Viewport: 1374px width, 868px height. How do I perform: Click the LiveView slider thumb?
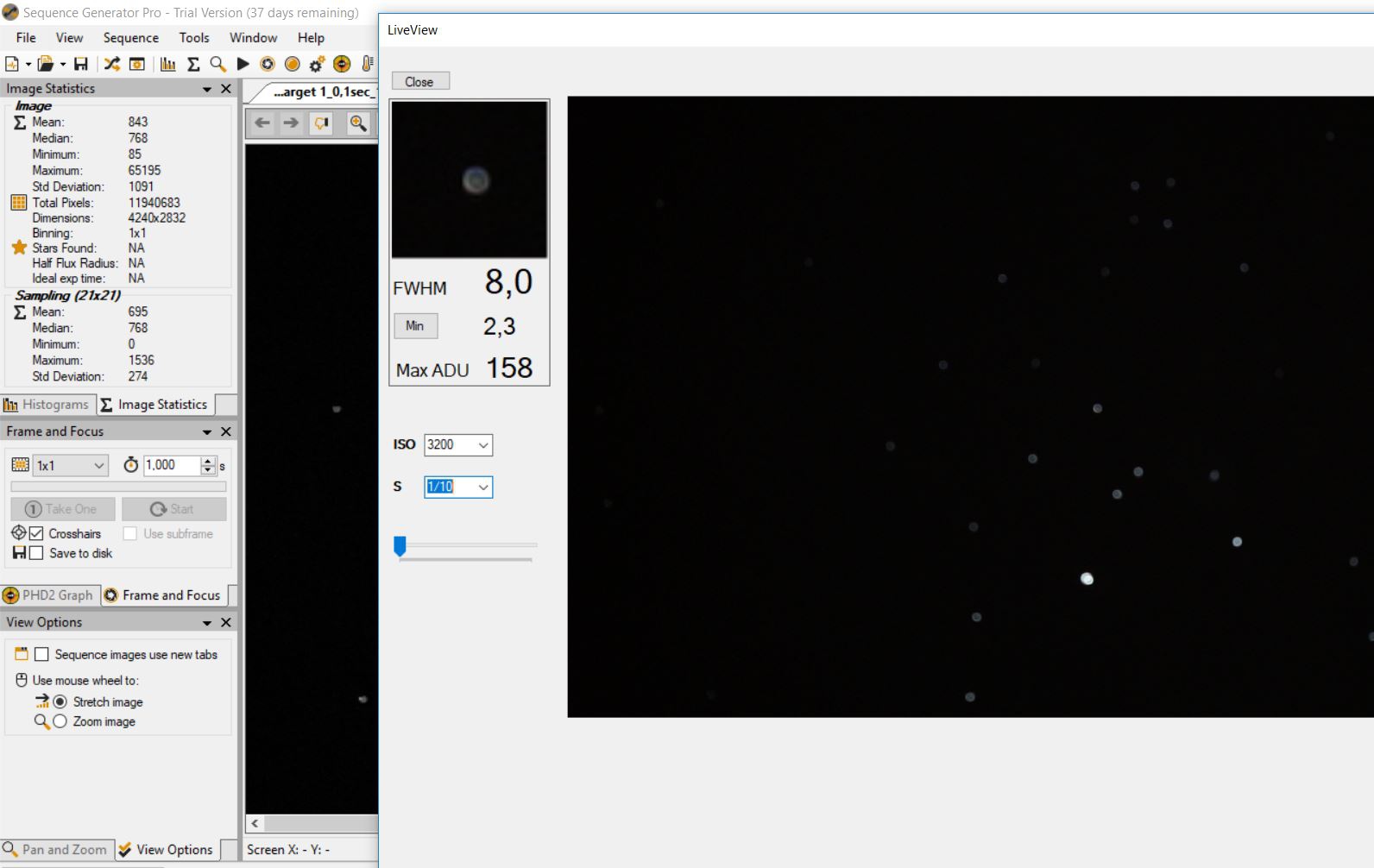coord(400,546)
